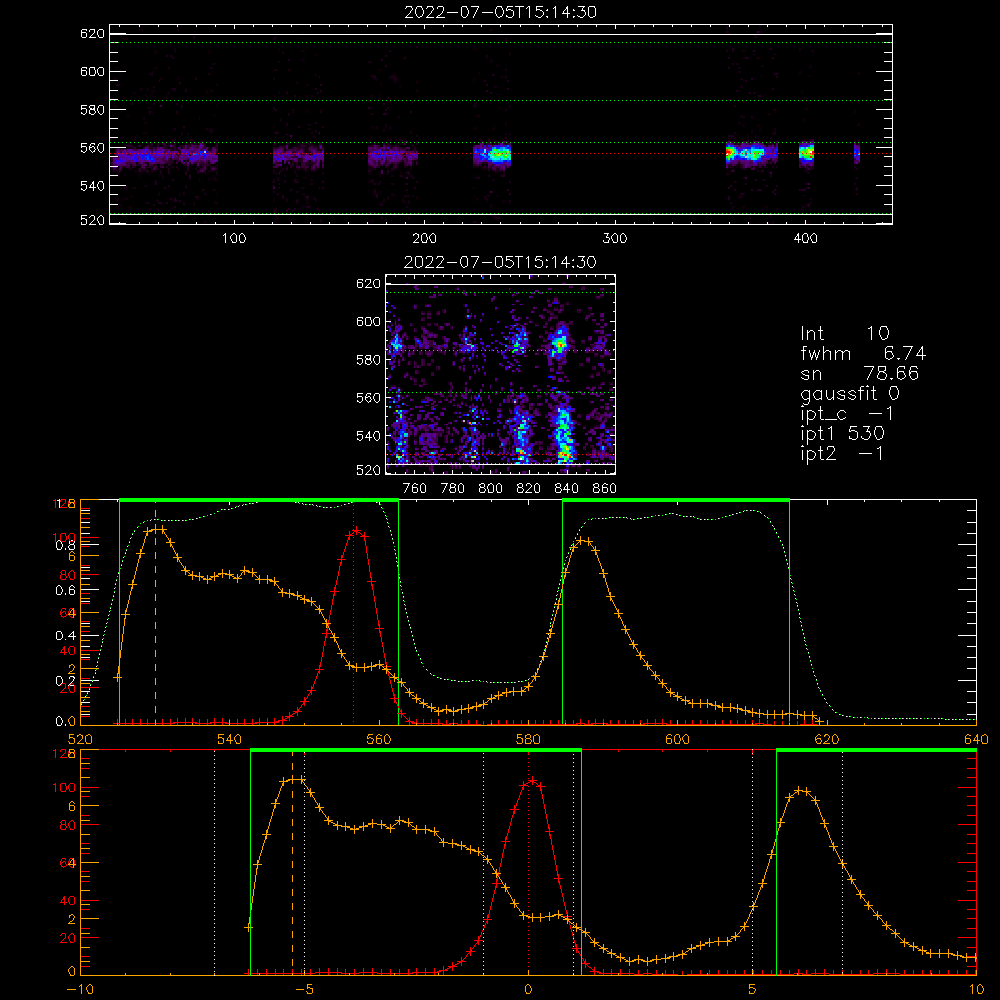Click x-axis label 860 under middle image
The image size is (1000, 1000).
tap(605, 489)
